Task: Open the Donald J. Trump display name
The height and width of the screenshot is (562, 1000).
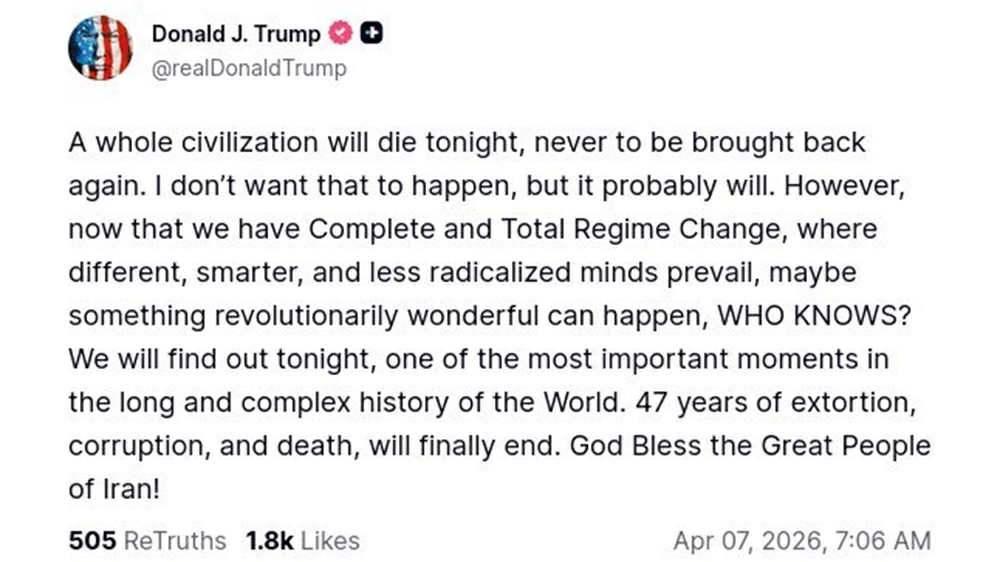Action: point(236,34)
